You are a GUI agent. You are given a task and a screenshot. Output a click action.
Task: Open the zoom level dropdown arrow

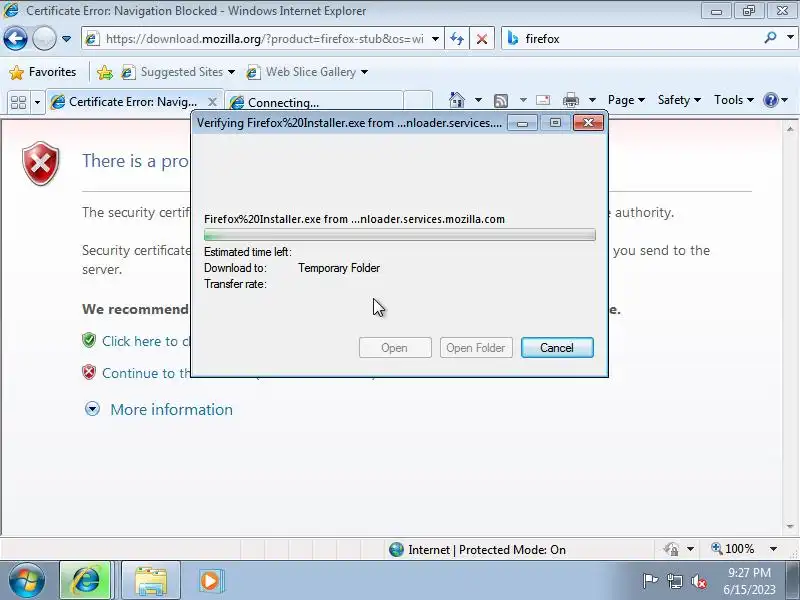pos(773,549)
